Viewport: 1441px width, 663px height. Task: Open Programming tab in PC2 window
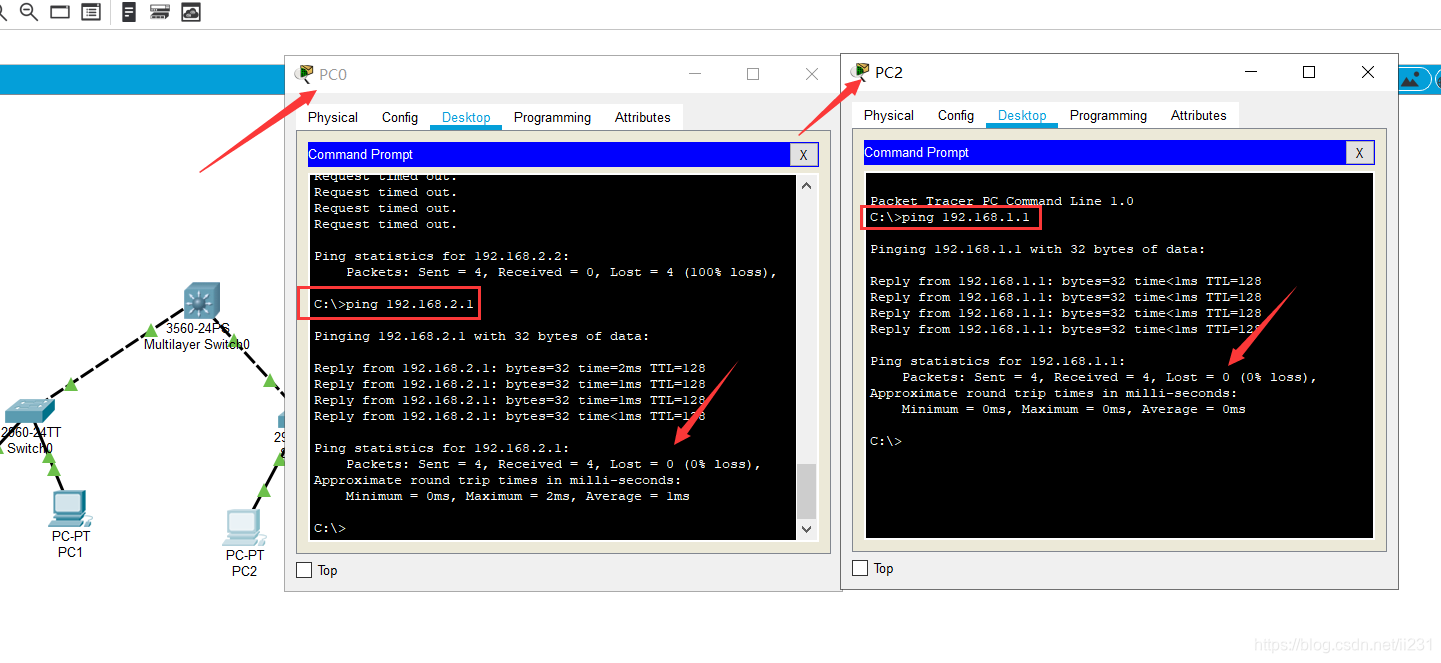tap(1108, 115)
